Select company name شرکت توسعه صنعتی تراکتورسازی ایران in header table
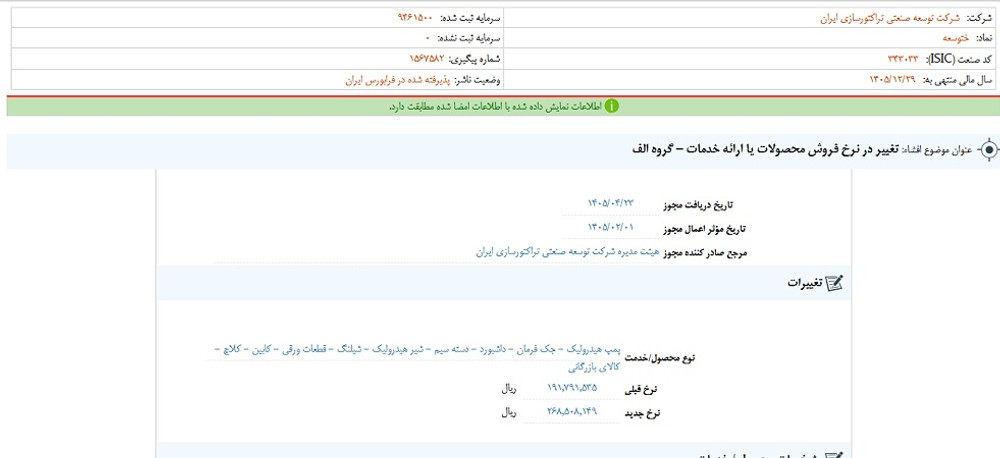1000x458 pixels. (x=891, y=18)
